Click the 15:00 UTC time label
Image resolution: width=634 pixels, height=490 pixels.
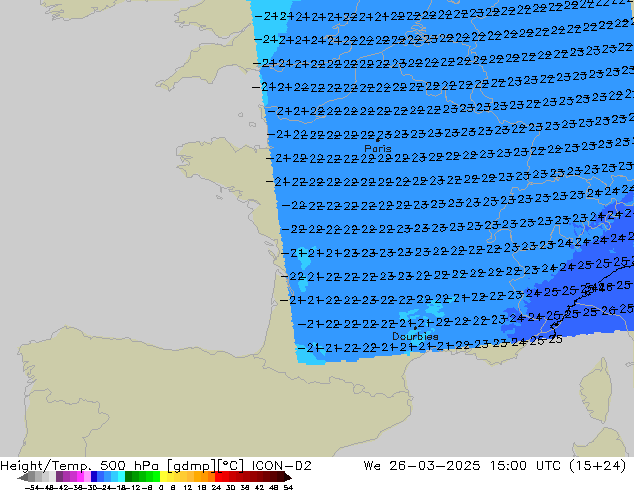tap(525, 466)
